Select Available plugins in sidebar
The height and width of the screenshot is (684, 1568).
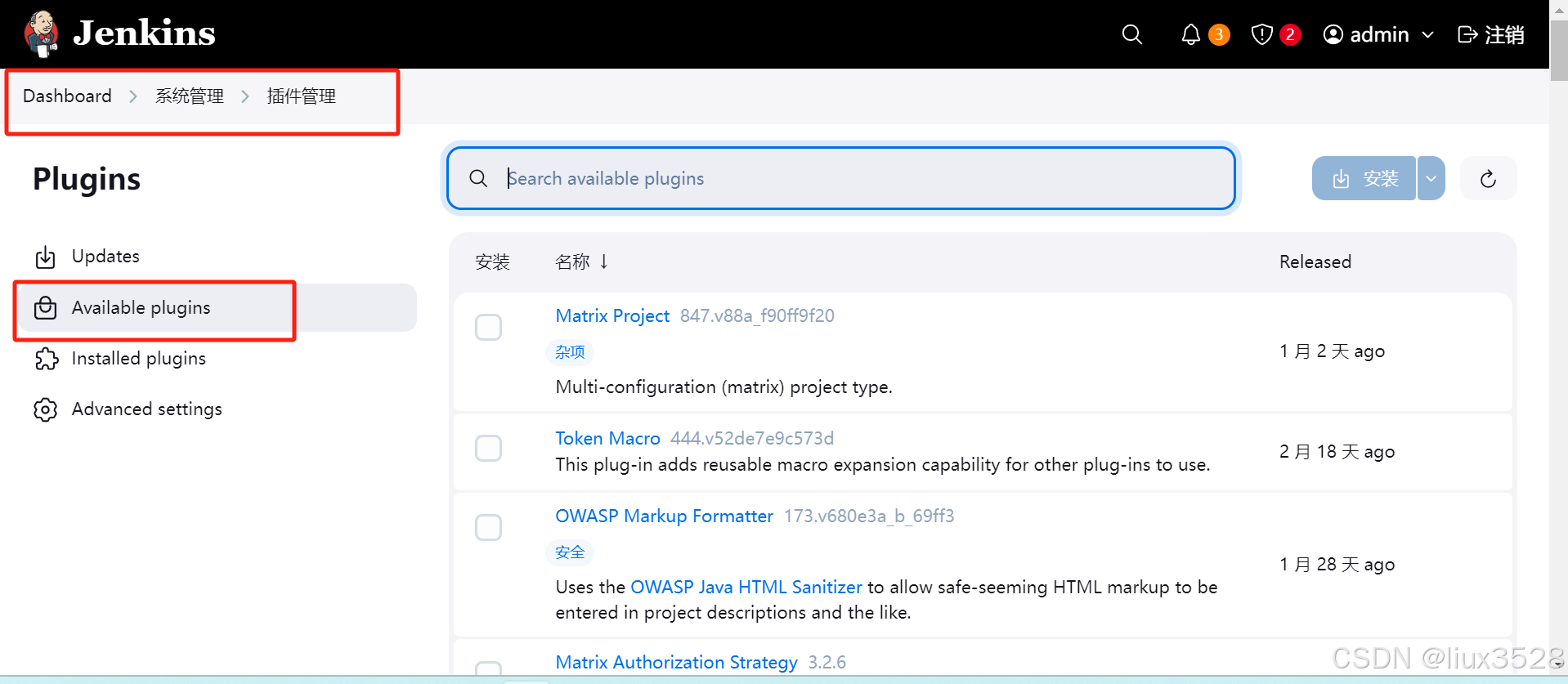[x=217, y=307]
